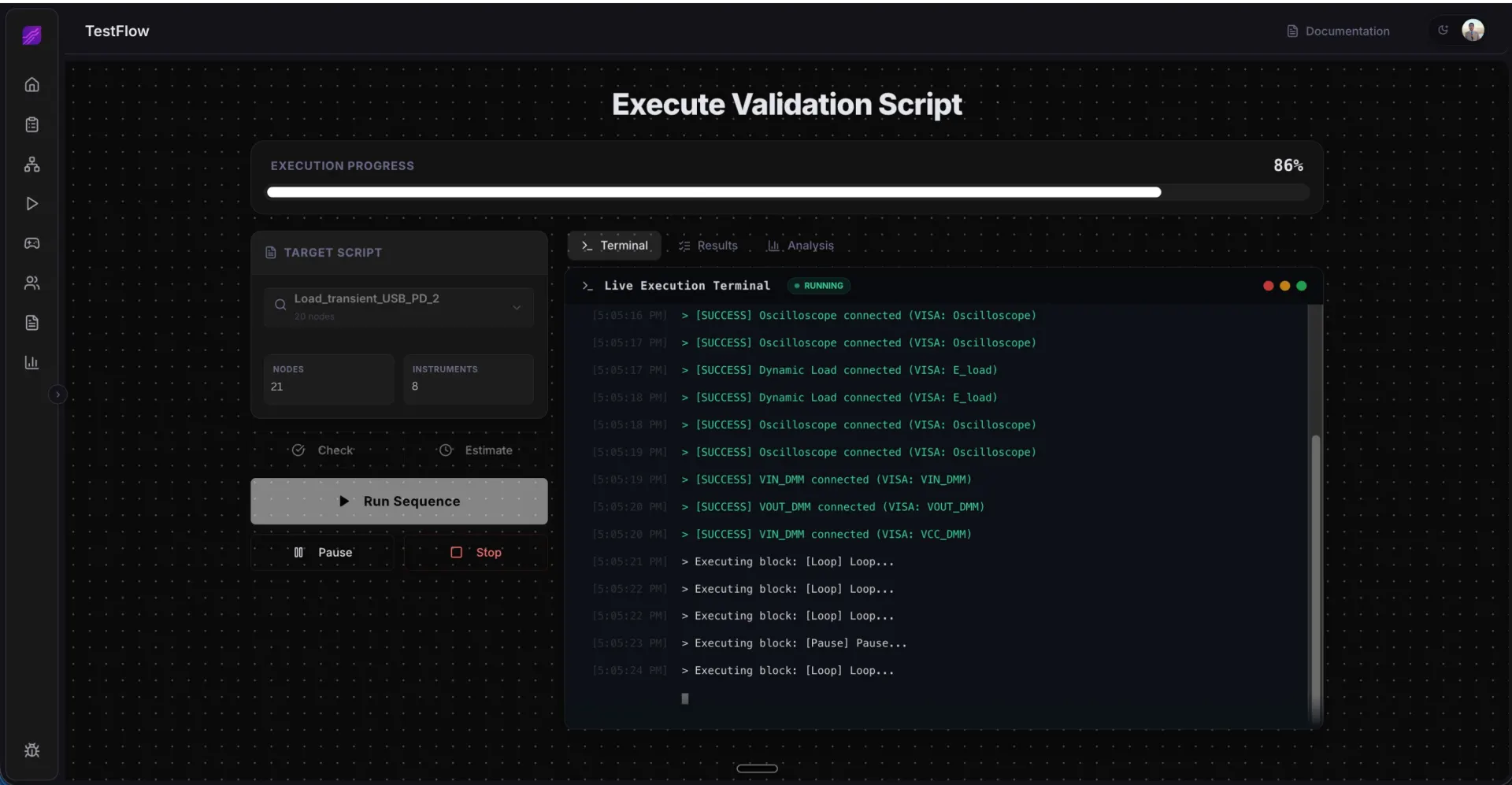Click the search icon in script selector
Viewport: 1512px width, 785px height.
point(280,305)
